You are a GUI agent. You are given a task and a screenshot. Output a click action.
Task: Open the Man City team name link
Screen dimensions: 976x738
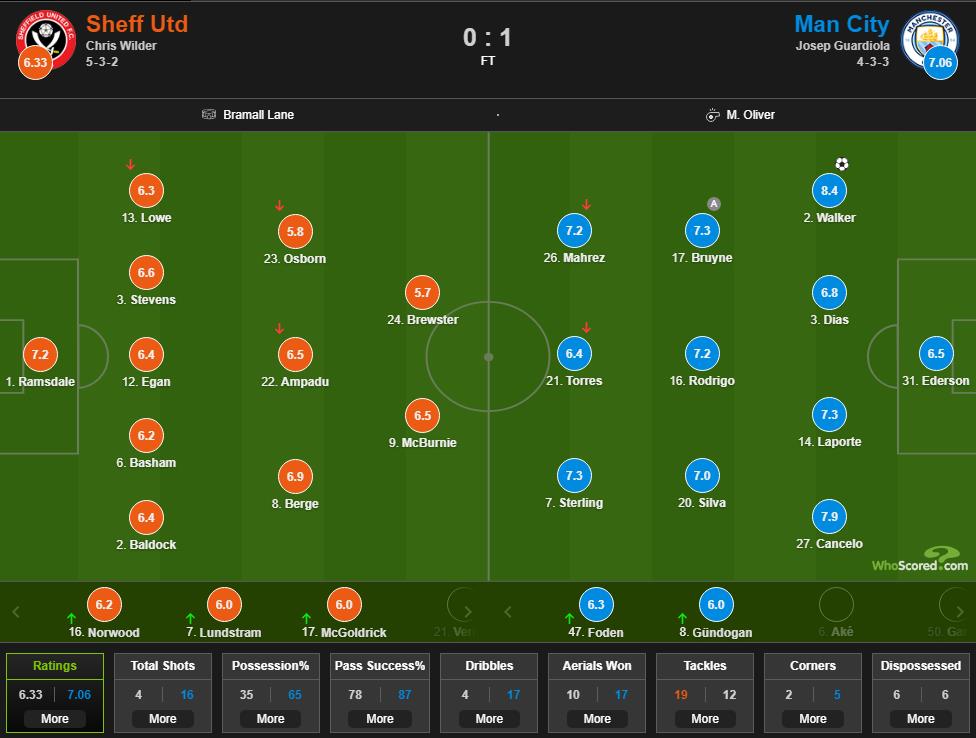pos(841,23)
